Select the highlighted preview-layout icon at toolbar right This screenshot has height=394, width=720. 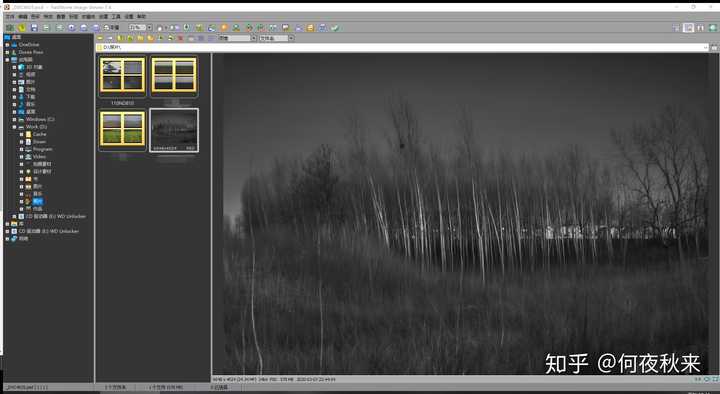tap(688, 28)
